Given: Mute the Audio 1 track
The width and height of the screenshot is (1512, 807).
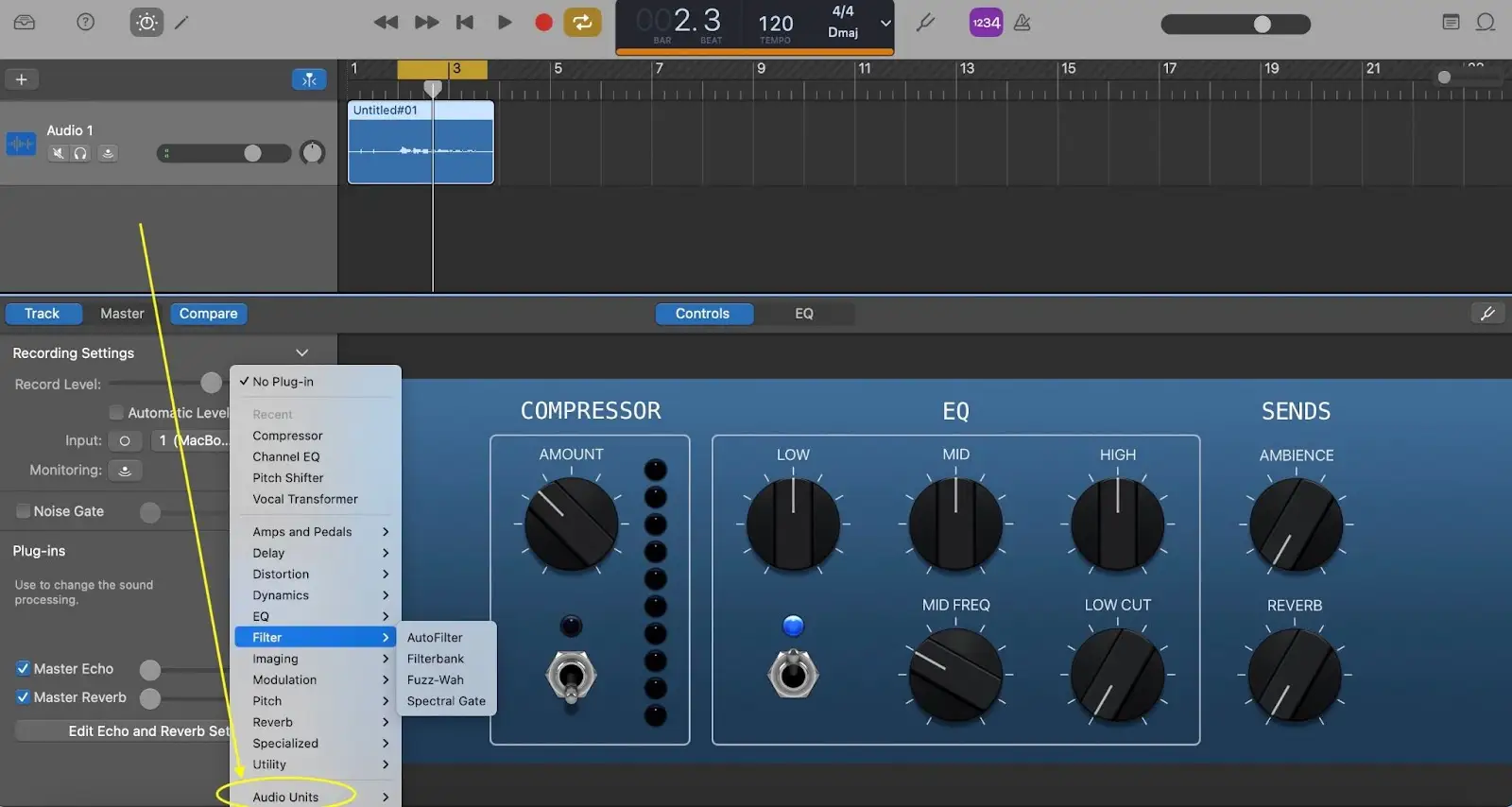Looking at the screenshot, I should 59,153.
